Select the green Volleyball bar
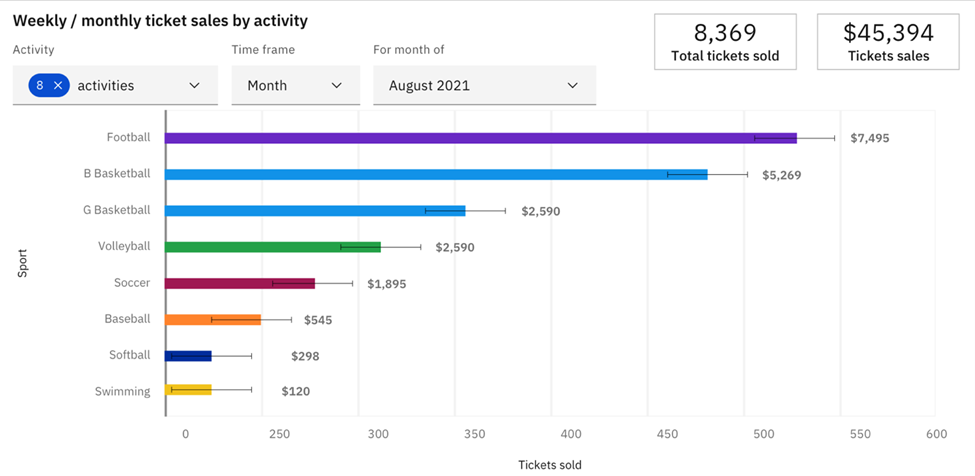This screenshot has width=975, height=476. (272, 247)
